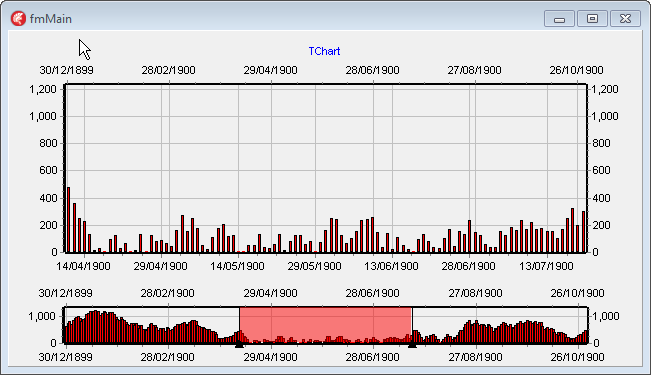Image resolution: width=651 pixels, height=375 pixels.
Task: Click the 26/10/1900 label above the main chart
Action: (x=576, y=70)
